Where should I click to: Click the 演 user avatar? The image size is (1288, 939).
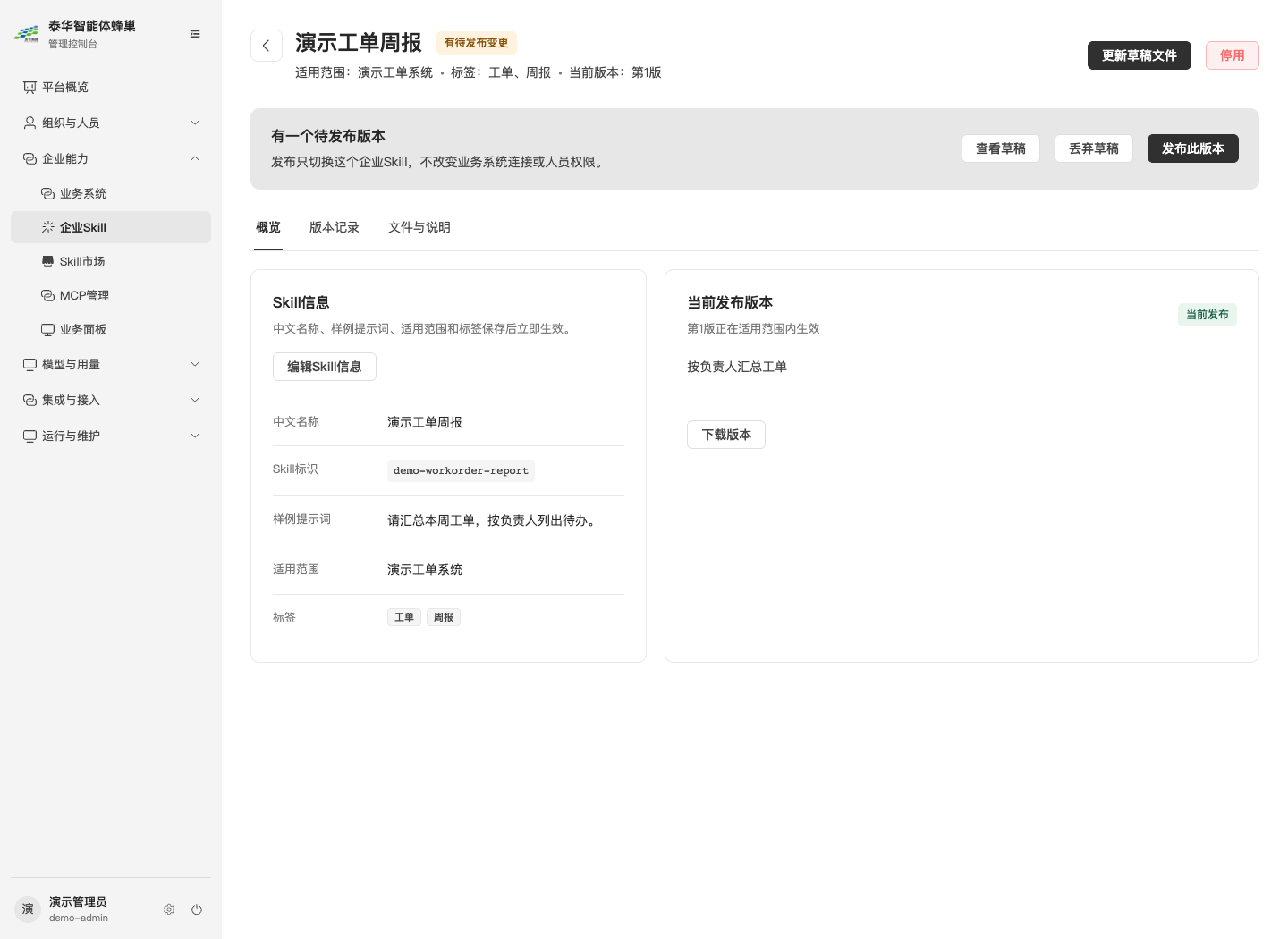tap(28, 909)
